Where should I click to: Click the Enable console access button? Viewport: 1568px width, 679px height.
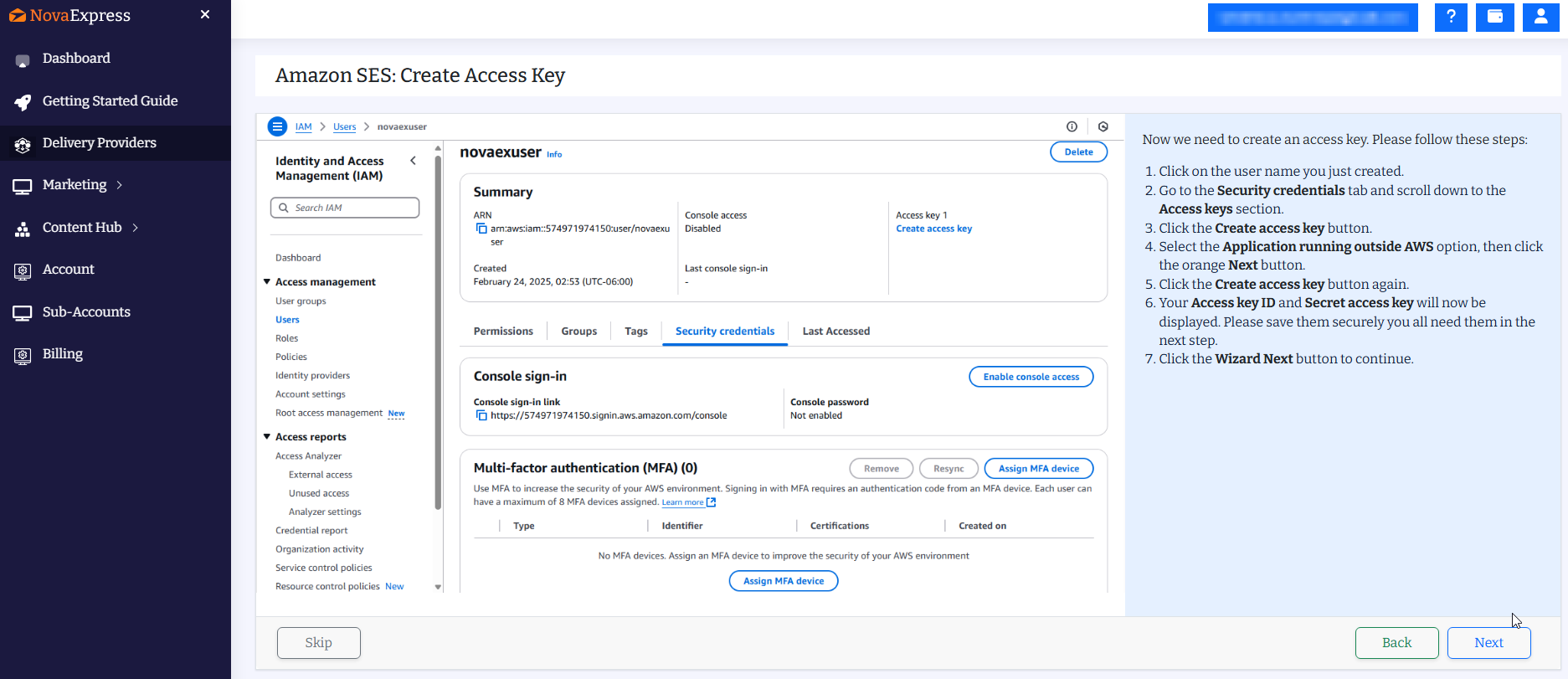tap(1031, 377)
